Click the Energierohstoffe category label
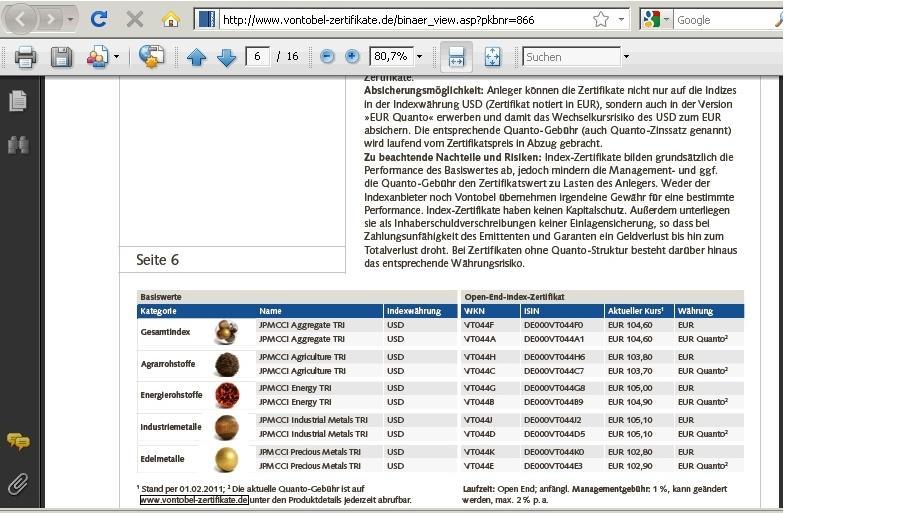 pyautogui.click(x=172, y=395)
